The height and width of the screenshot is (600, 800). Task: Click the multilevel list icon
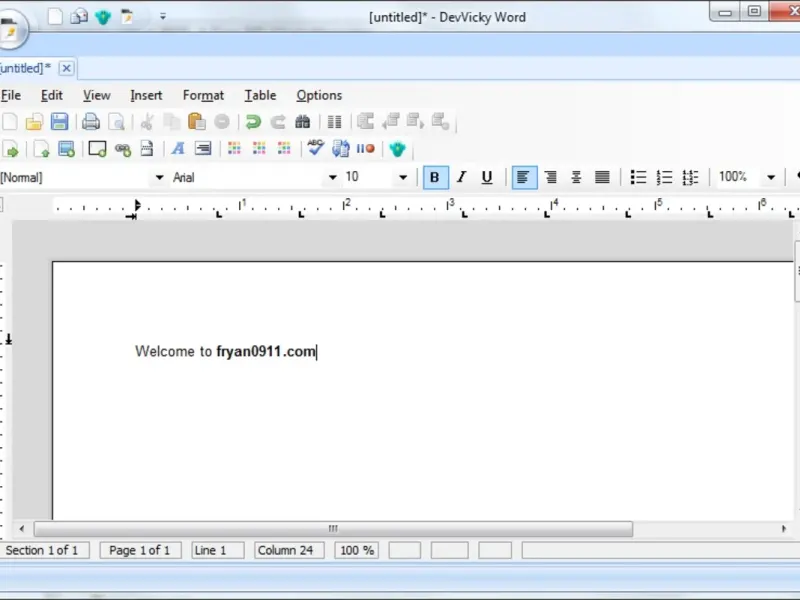pos(690,177)
